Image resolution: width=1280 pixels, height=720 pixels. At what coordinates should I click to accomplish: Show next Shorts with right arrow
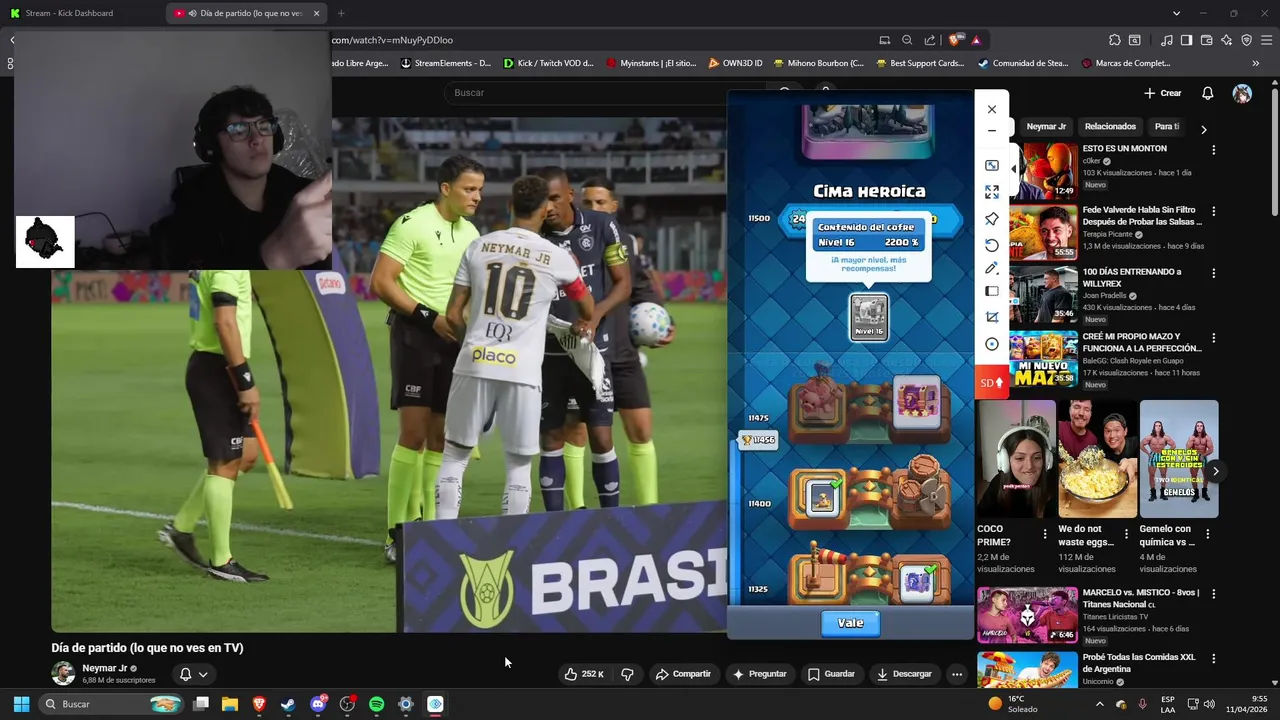[x=1216, y=471]
